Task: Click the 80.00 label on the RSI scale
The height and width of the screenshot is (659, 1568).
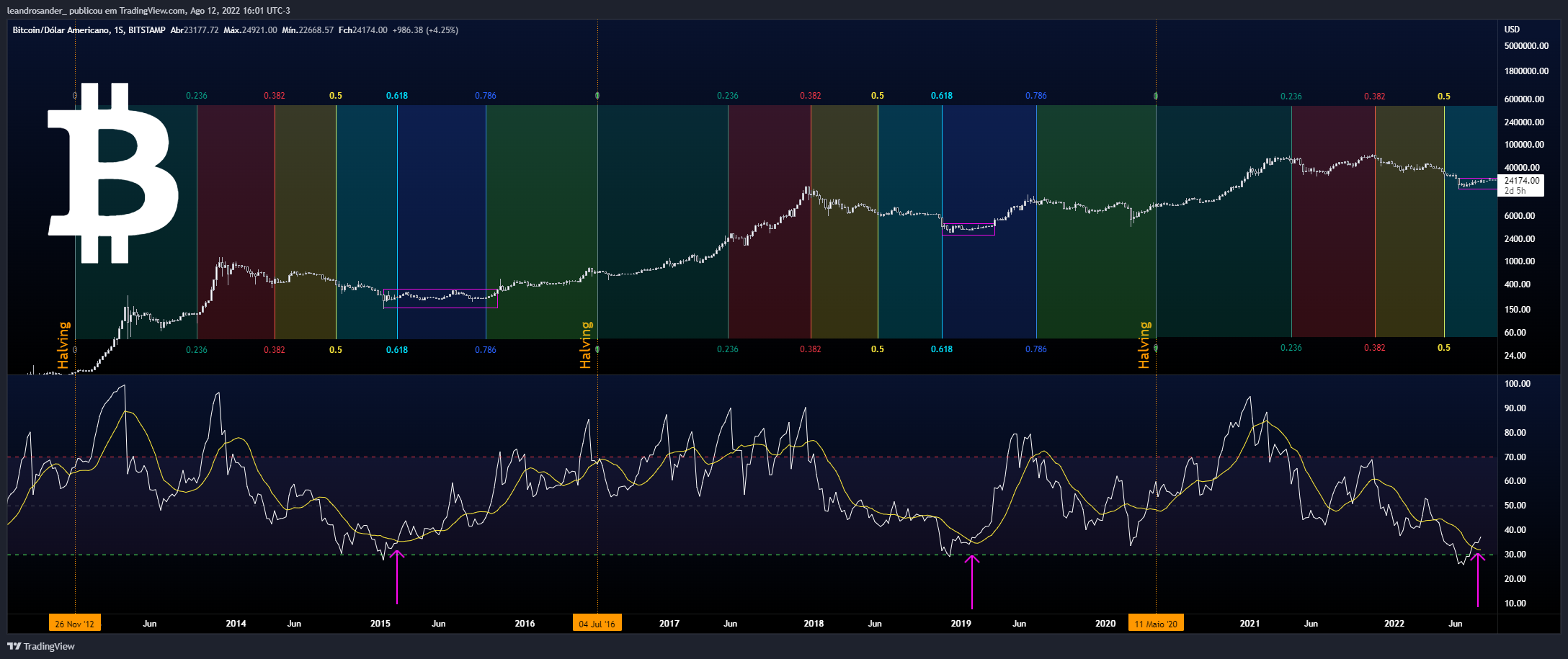Action: 1515,433
